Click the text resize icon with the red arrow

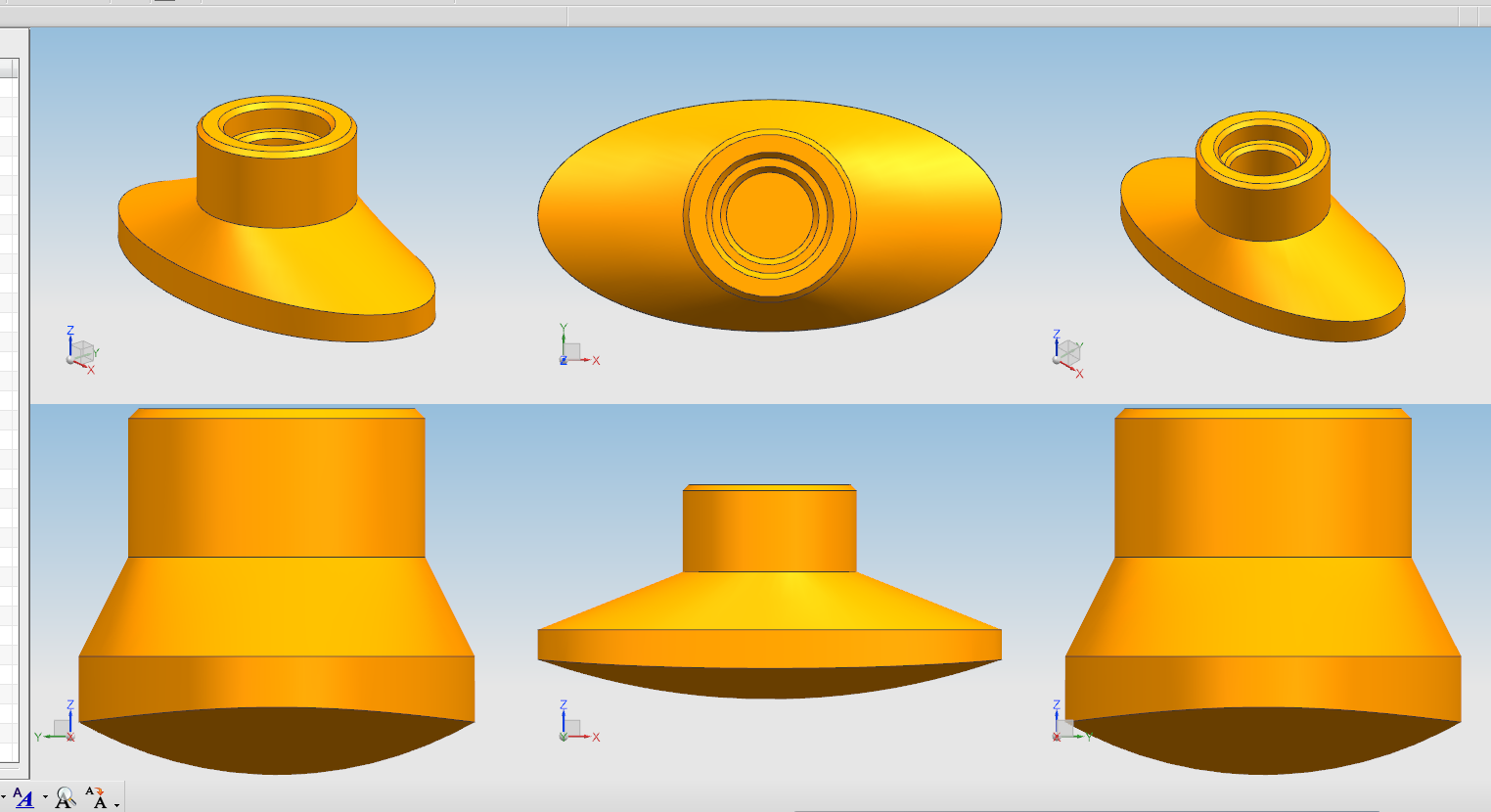(x=96, y=797)
